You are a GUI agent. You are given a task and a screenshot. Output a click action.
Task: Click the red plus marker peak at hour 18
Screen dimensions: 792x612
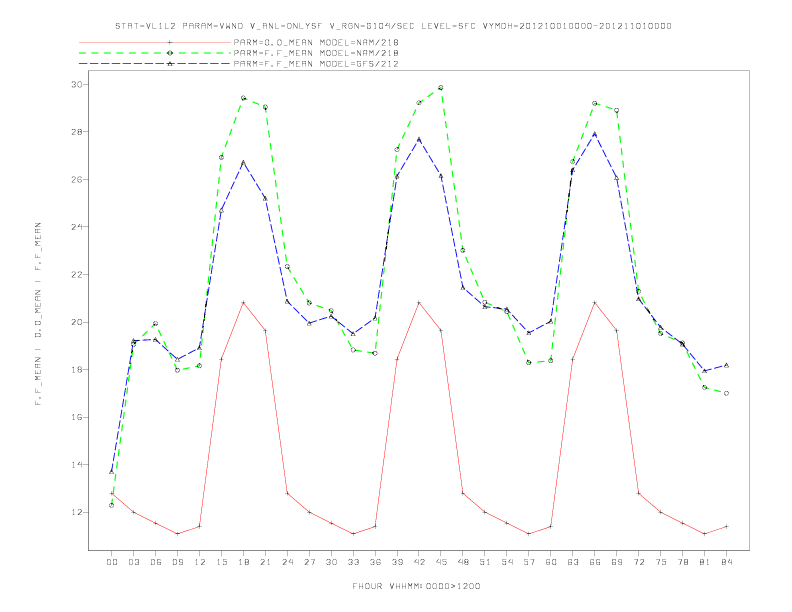(x=243, y=302)
